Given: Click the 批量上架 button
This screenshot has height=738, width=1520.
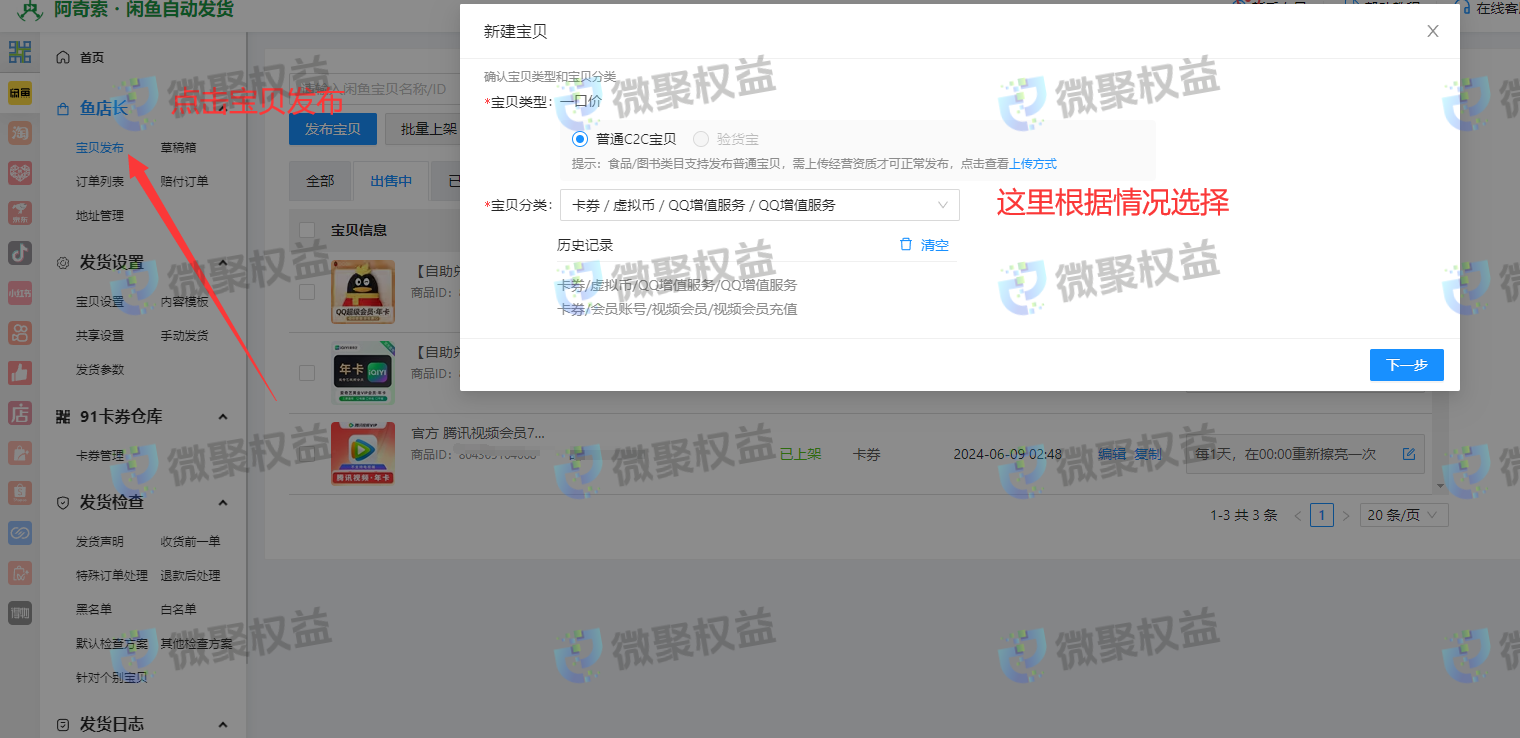Looking at the screenshot, I should tap(427, 129).
